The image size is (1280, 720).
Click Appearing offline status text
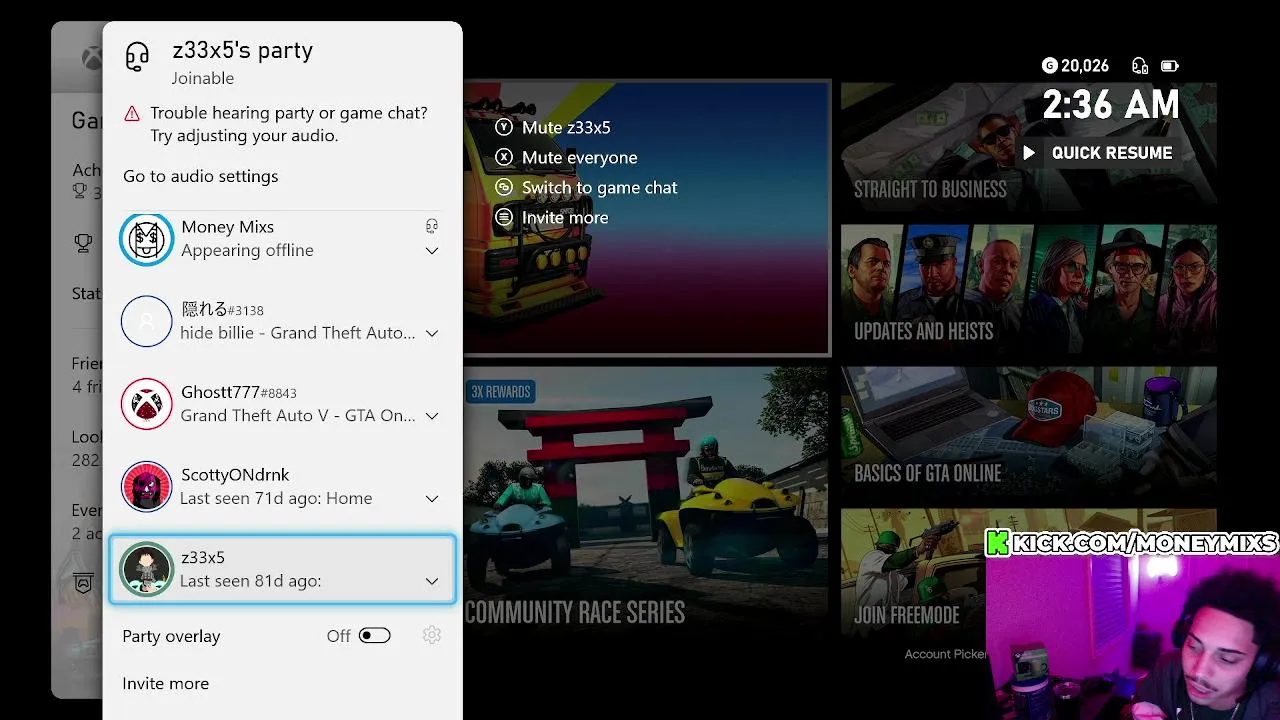[x=247, y=250]
